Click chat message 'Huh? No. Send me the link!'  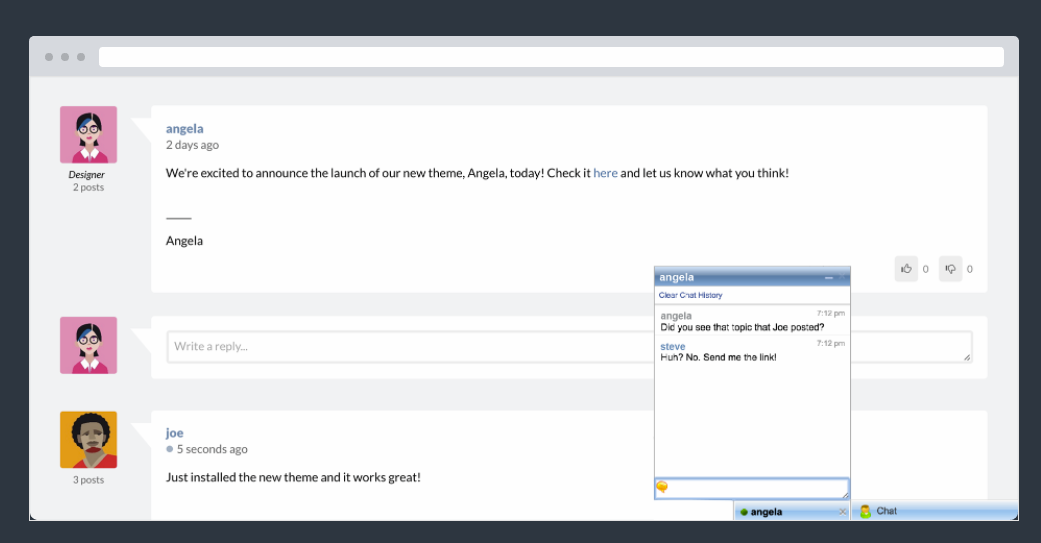pos(718,357)
